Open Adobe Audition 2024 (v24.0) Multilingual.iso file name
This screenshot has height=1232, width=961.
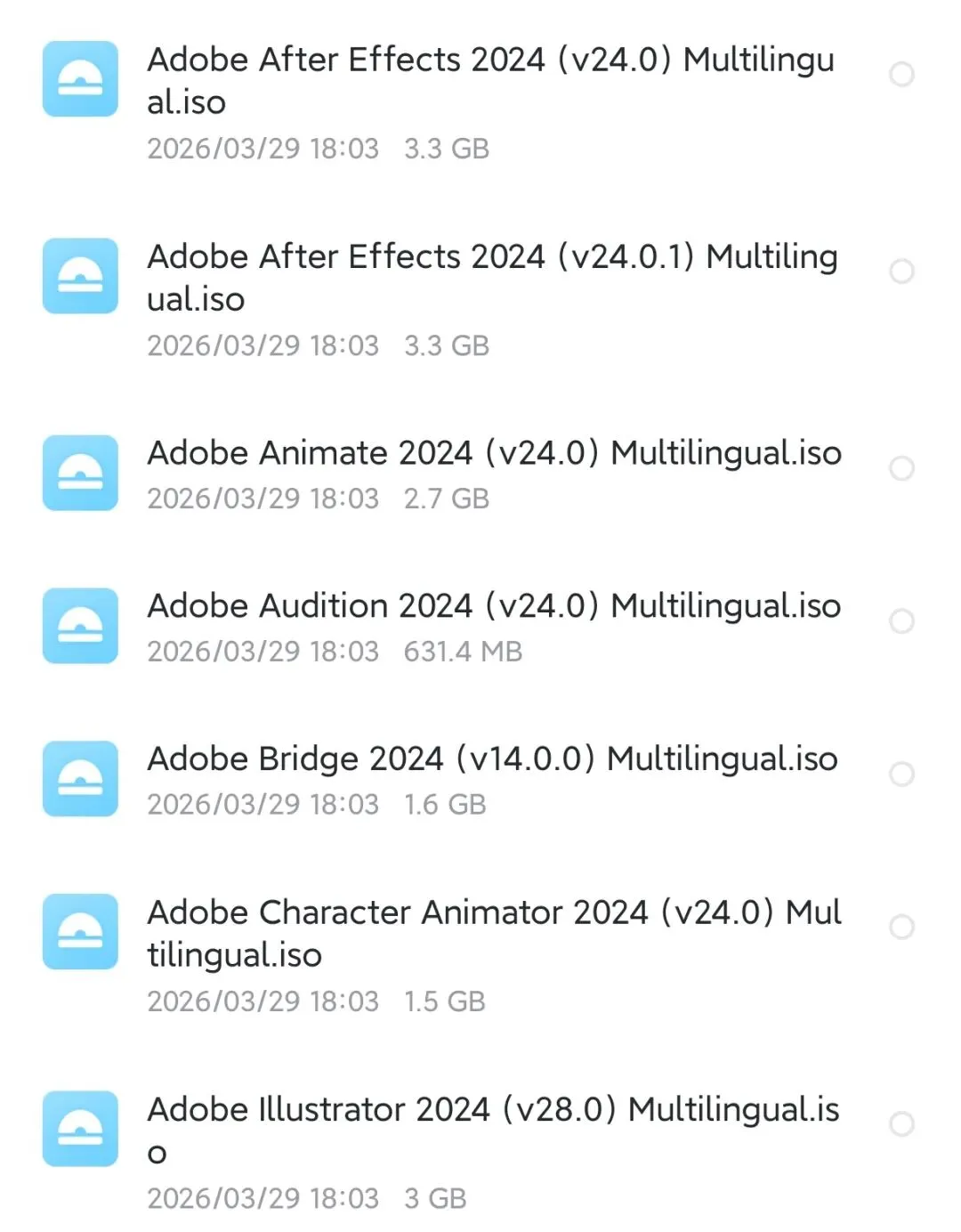(495, 607)
